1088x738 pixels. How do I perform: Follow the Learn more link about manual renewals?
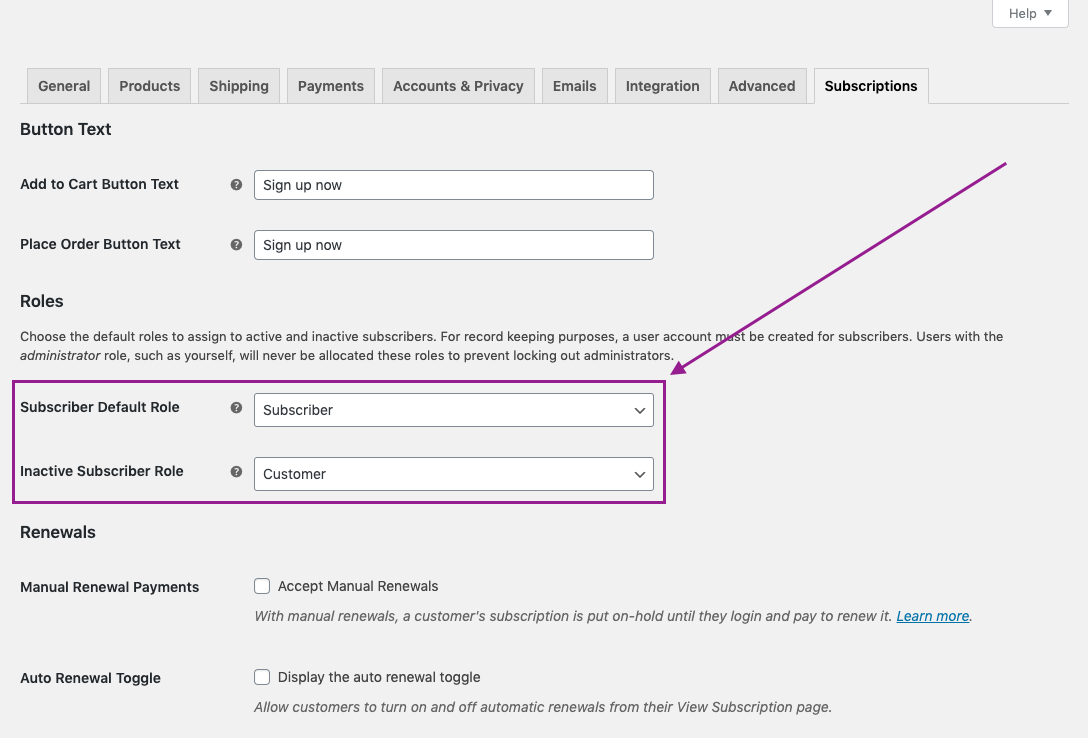[x=933, y=616]
